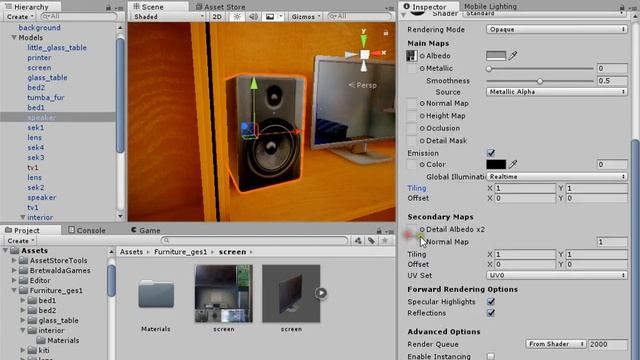The height and width of the screenshot is (360, 640).
Task: Select glass_table in Hierarchy
Action: 47,78
